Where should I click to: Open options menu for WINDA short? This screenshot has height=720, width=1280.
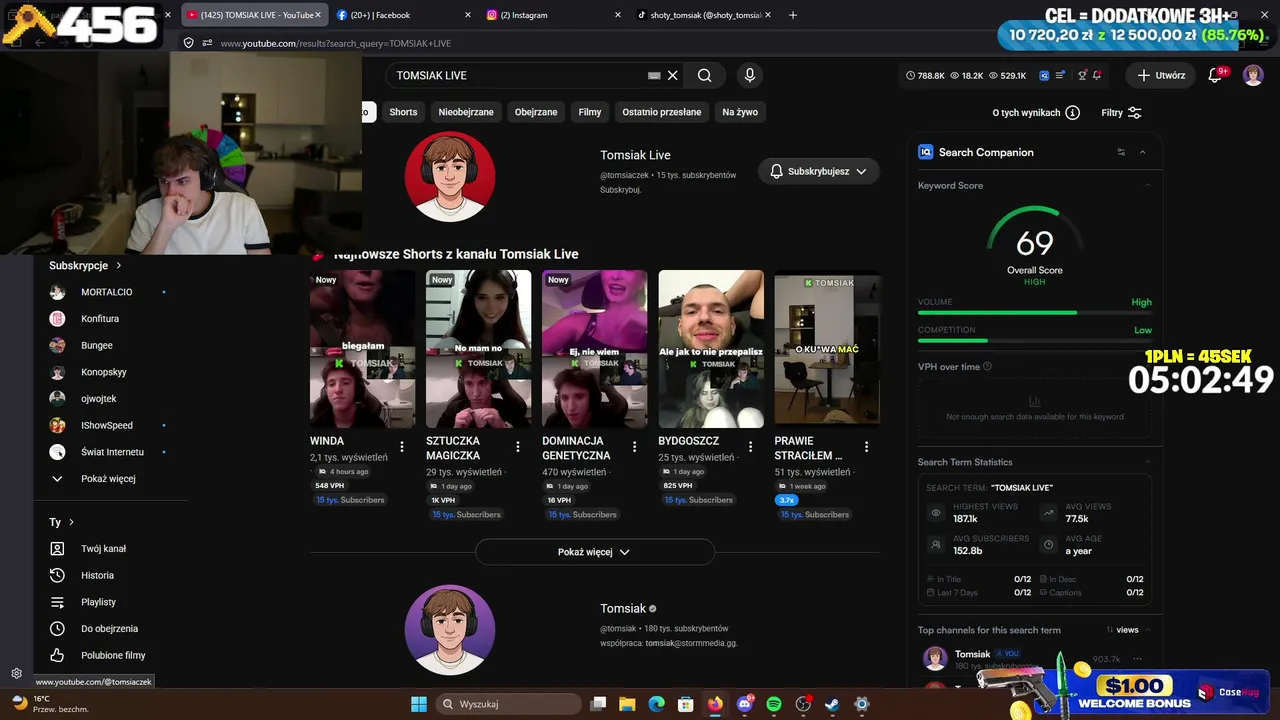[x=402, y=446]
